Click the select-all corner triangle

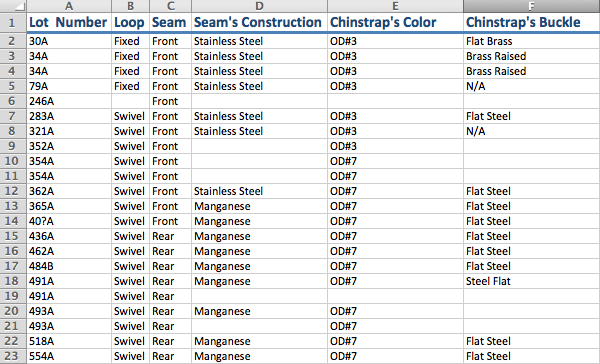[x=13, y=6]
